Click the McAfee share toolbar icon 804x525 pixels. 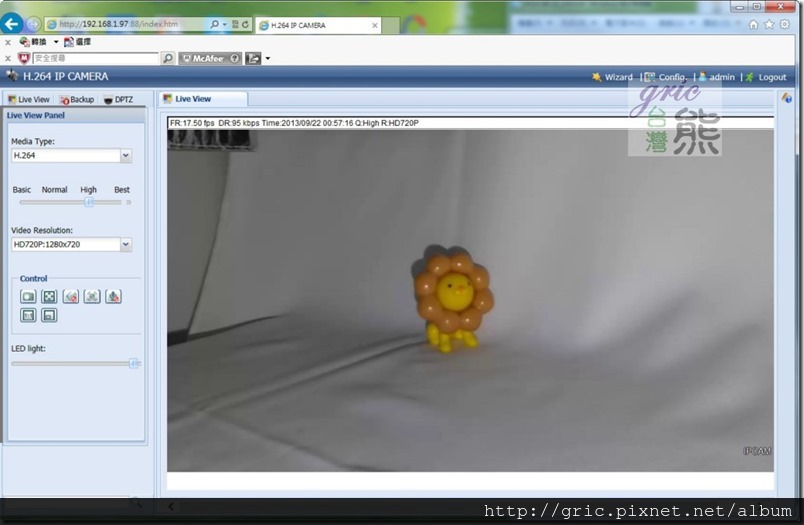click(x=253, y=58)
